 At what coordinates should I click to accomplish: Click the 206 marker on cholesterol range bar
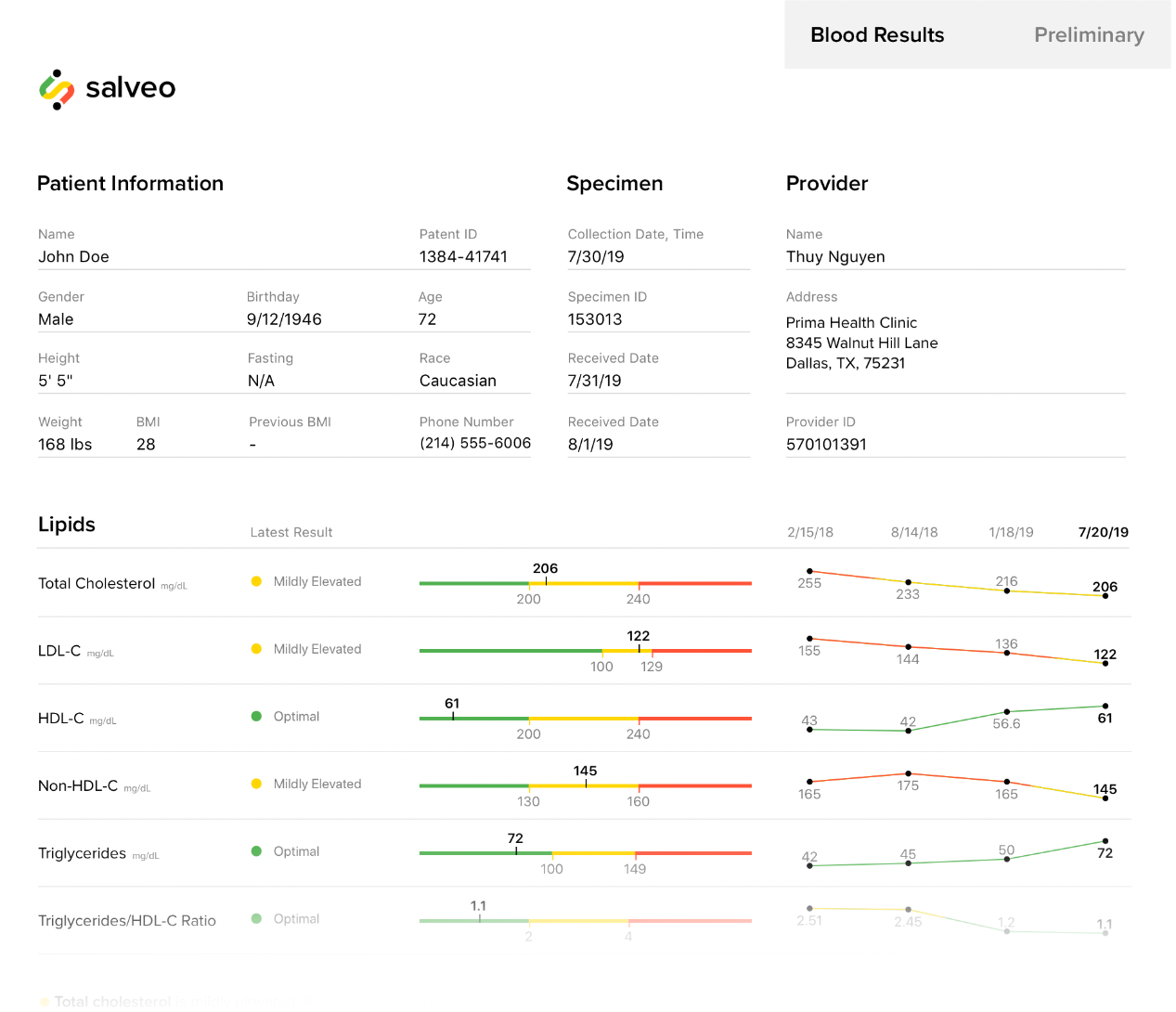pos(546,582)
